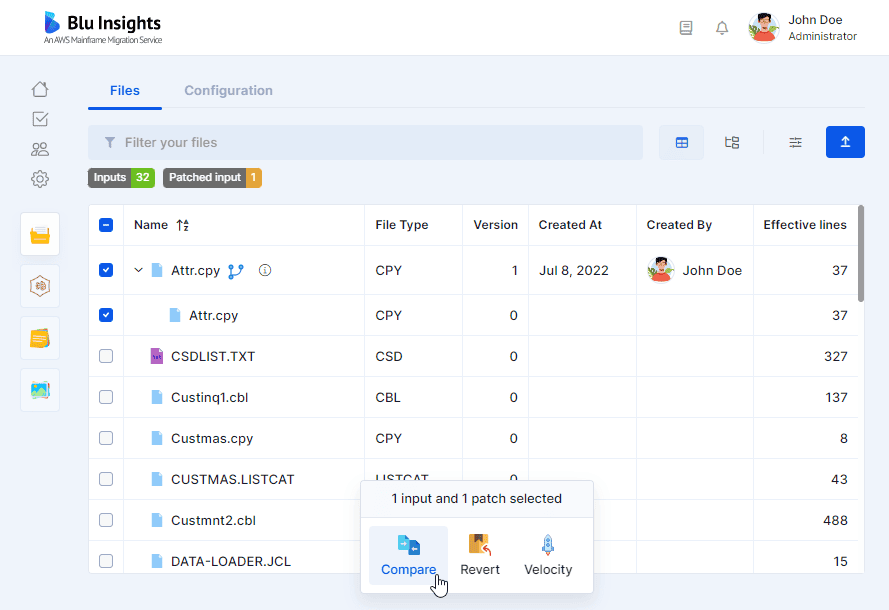The width and height of the screenshot is (889, 610).
Task: Open the column settings sliders icon
Action: (x=795, y=142)
